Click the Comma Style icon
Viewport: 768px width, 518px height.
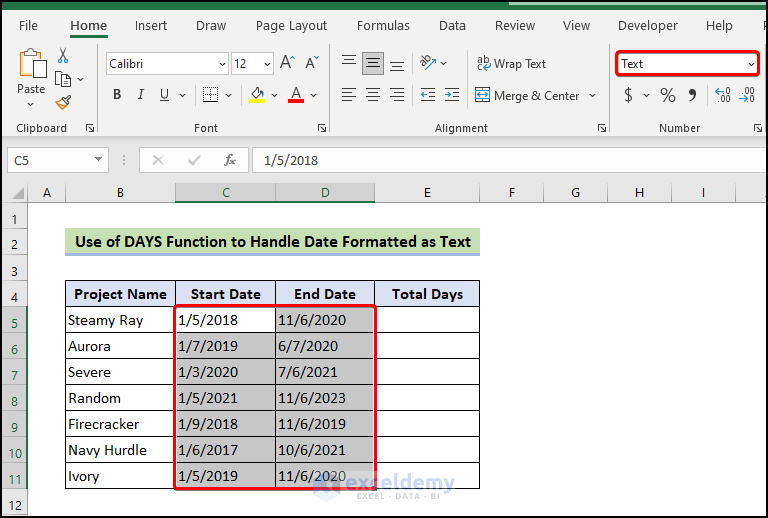tap(692, 95)
